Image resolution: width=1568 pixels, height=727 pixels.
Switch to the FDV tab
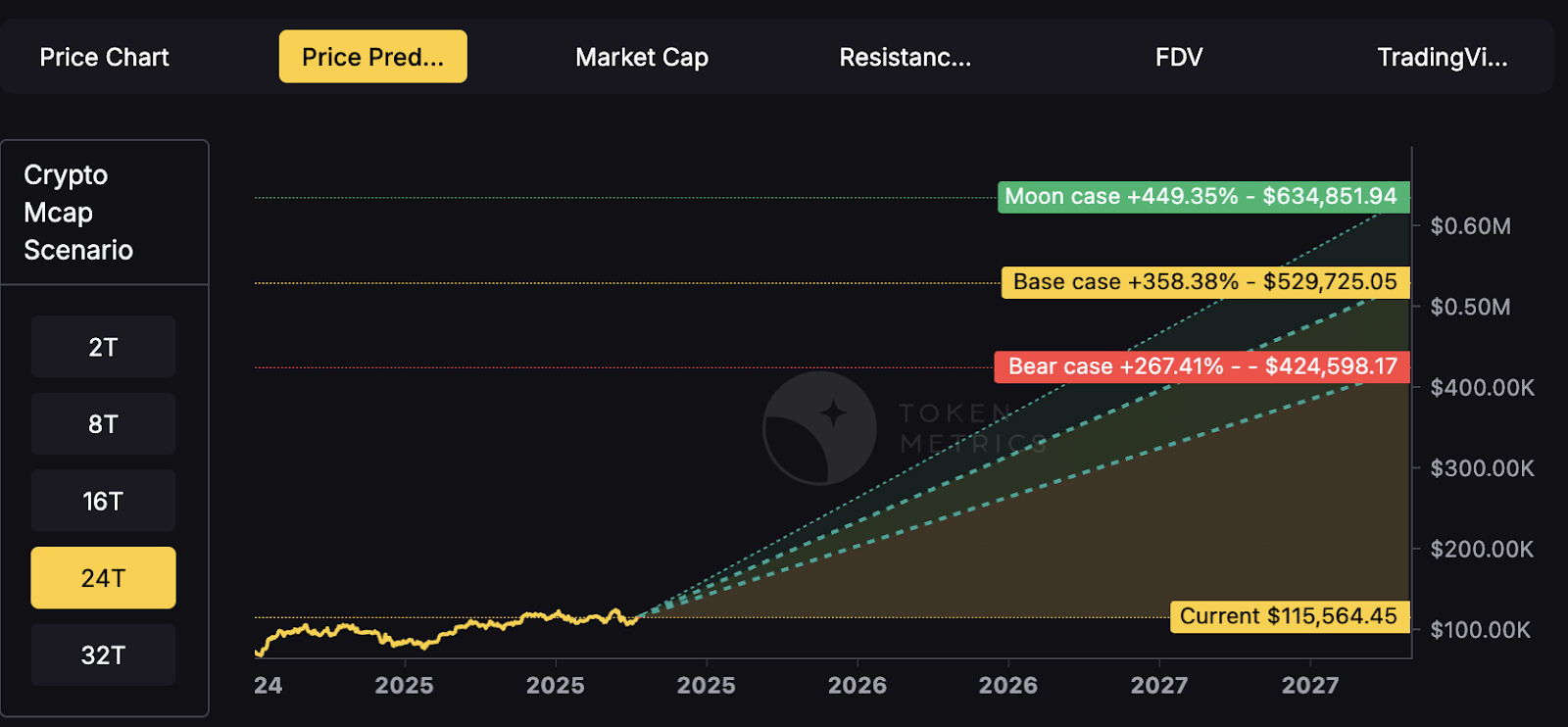tap(1179, 57)
